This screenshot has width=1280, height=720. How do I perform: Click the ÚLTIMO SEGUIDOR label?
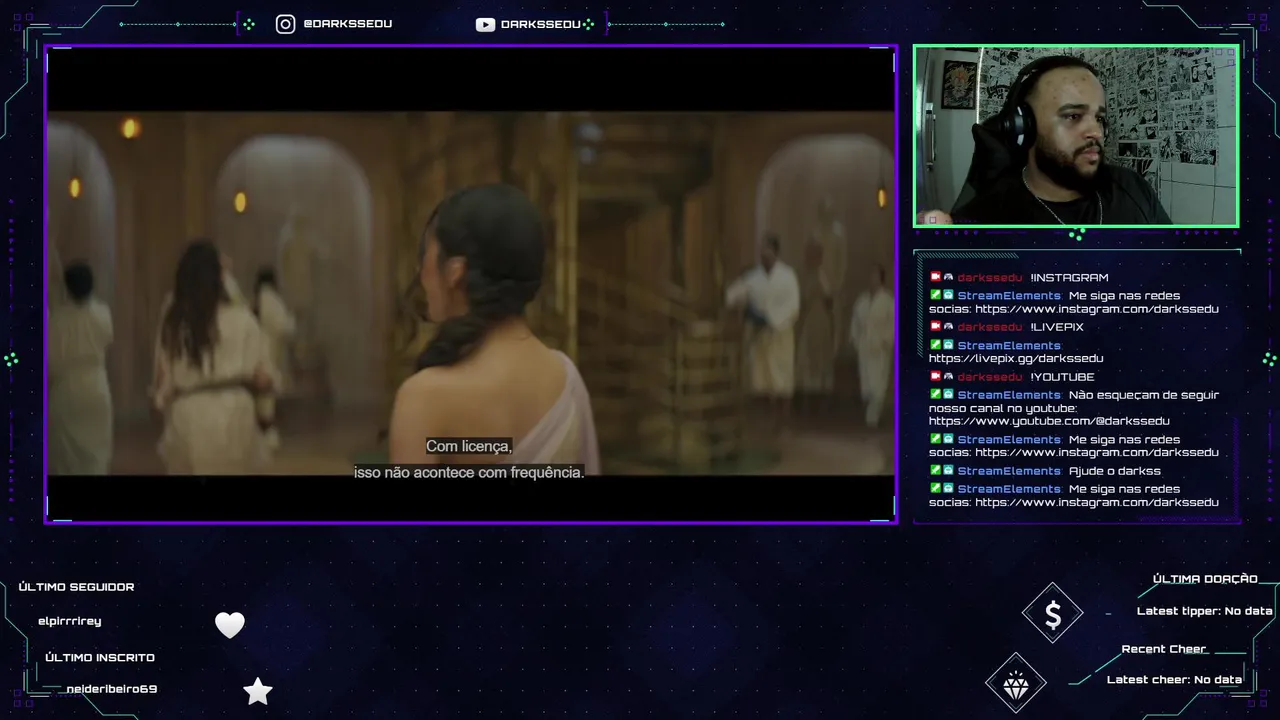click(x=76, y=587)
